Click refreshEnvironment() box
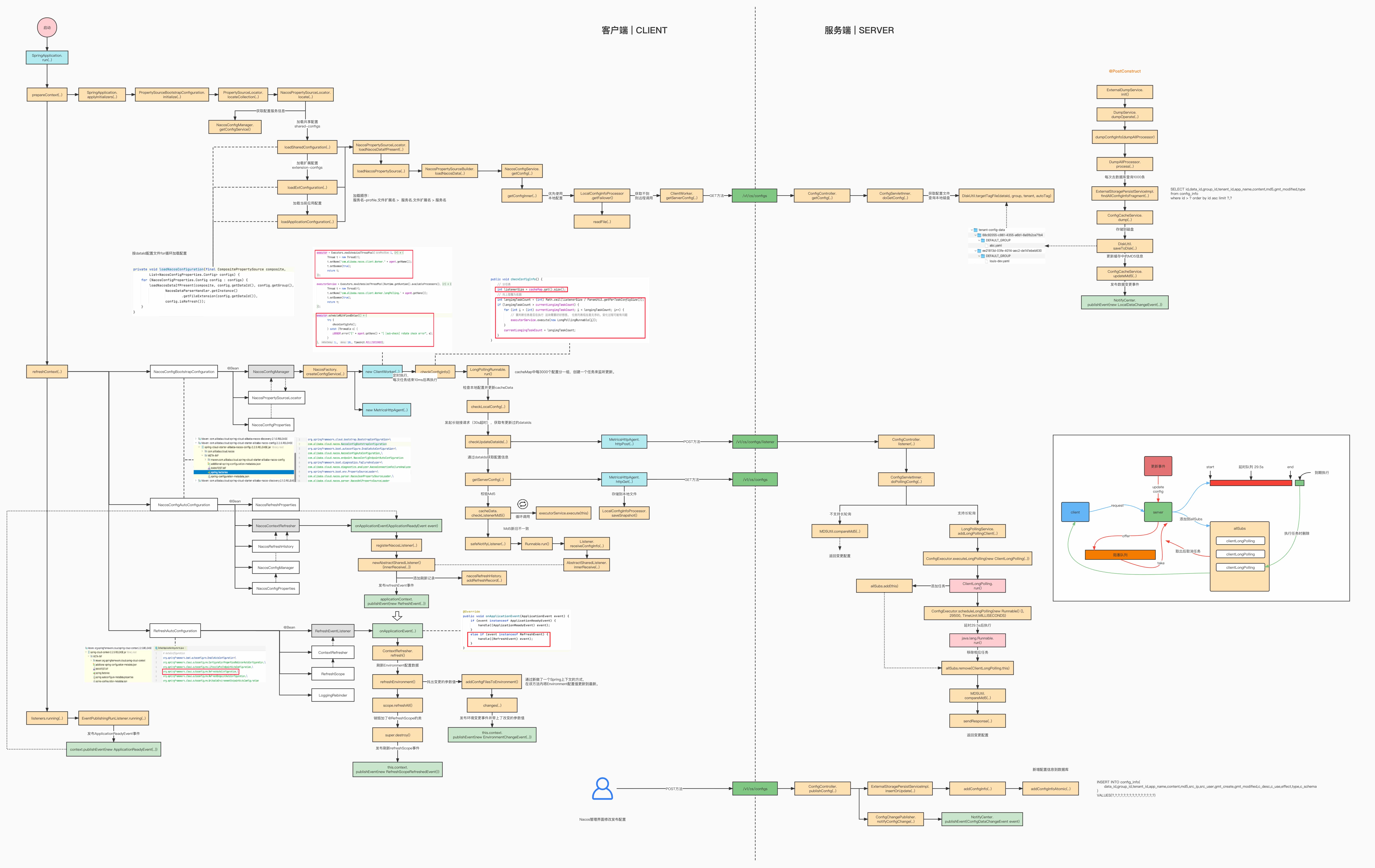Viewport: 1375px width, 868px height. tap(397, 682)
